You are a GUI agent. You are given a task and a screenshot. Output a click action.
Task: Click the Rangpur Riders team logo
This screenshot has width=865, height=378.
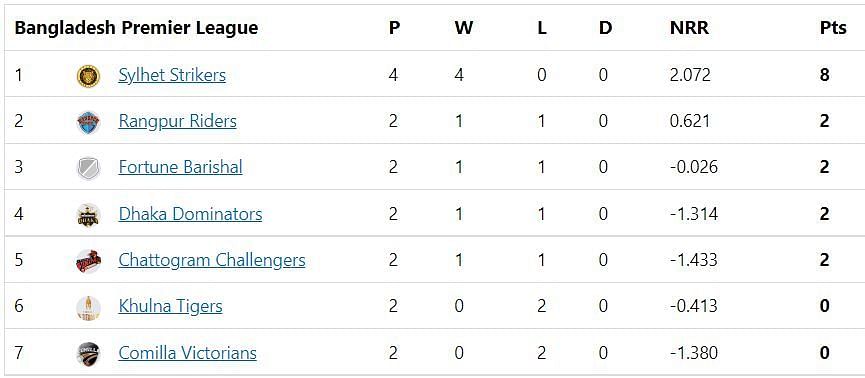[88, 122]
